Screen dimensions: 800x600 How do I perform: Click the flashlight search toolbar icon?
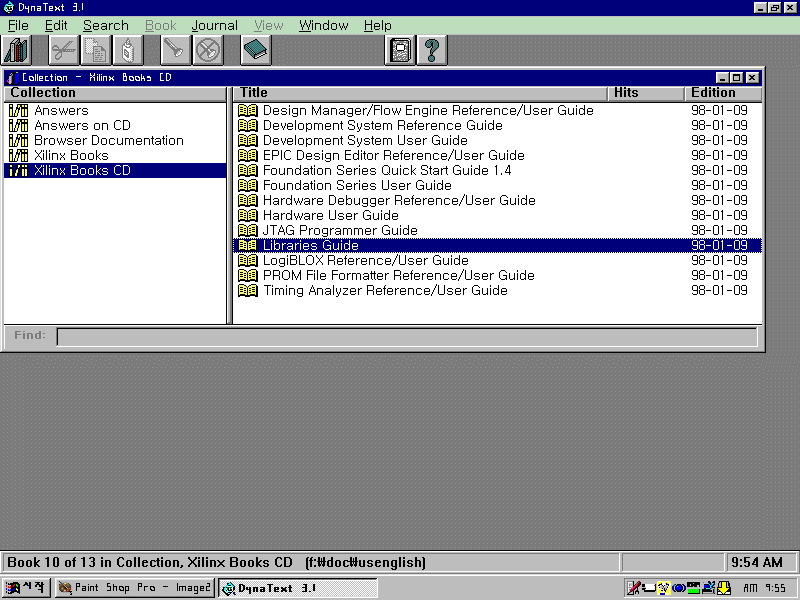click(x=176, y=50)
